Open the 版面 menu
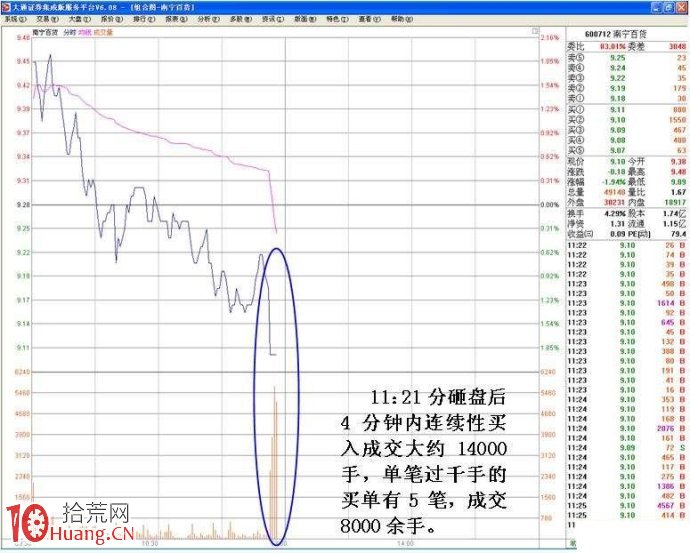The image size is (690, 553). tap(305, 19)
